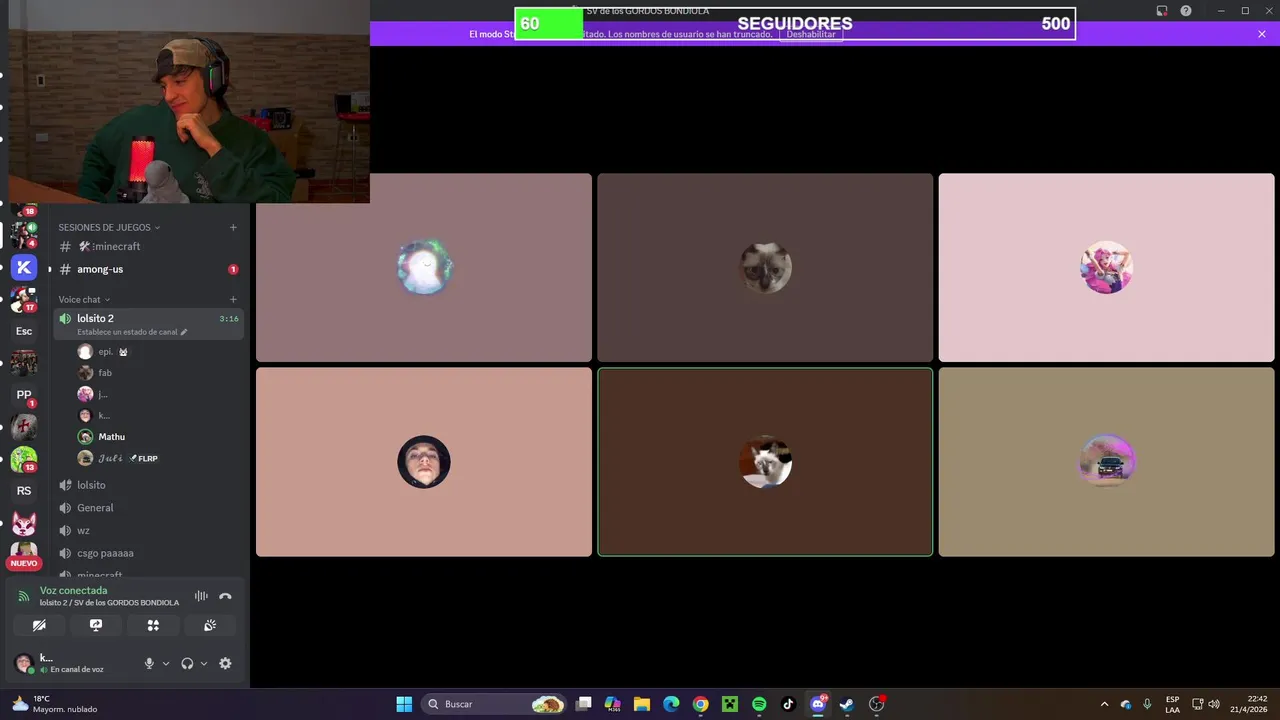Screen dimensions: 1280x720
Task: Share your screen button
Action: coord(96,625)
